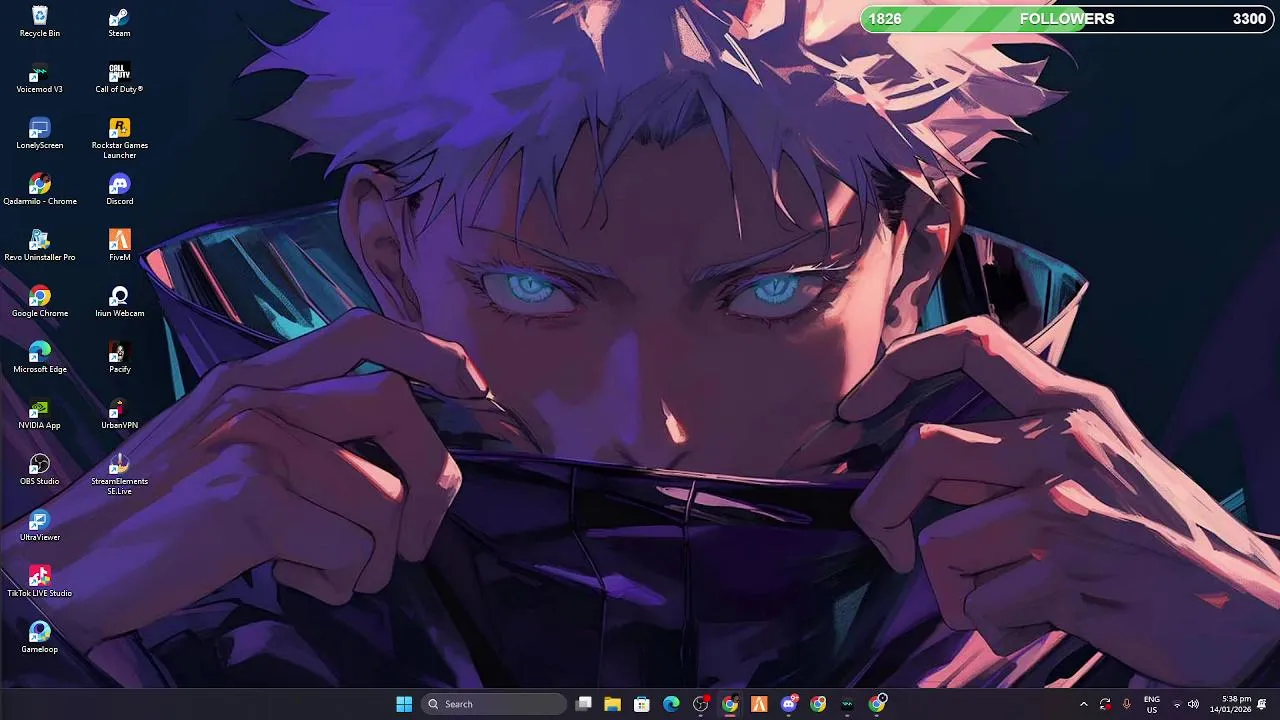
Task: Open the clock showing 5:38 pm
Action: pyautogui.click(x=1230, y=704)
